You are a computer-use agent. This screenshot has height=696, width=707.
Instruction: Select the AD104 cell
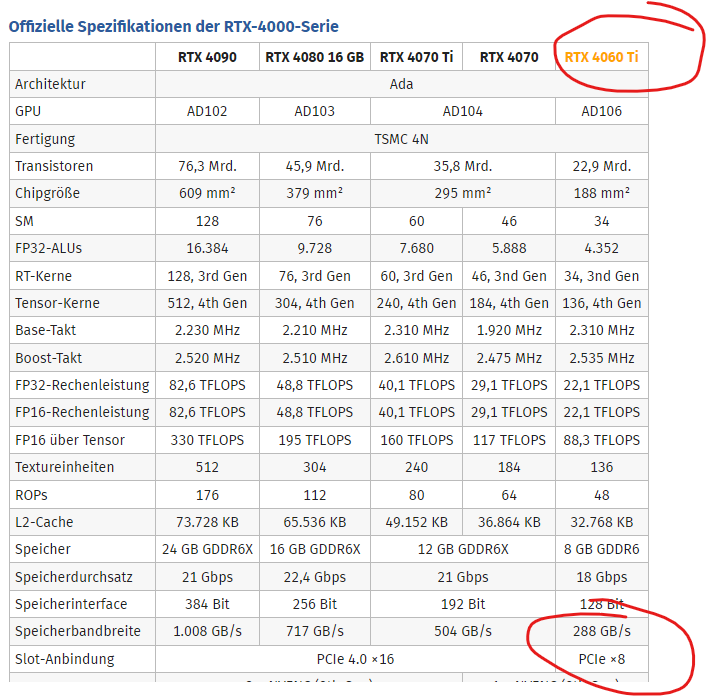[x=463, y=111]
